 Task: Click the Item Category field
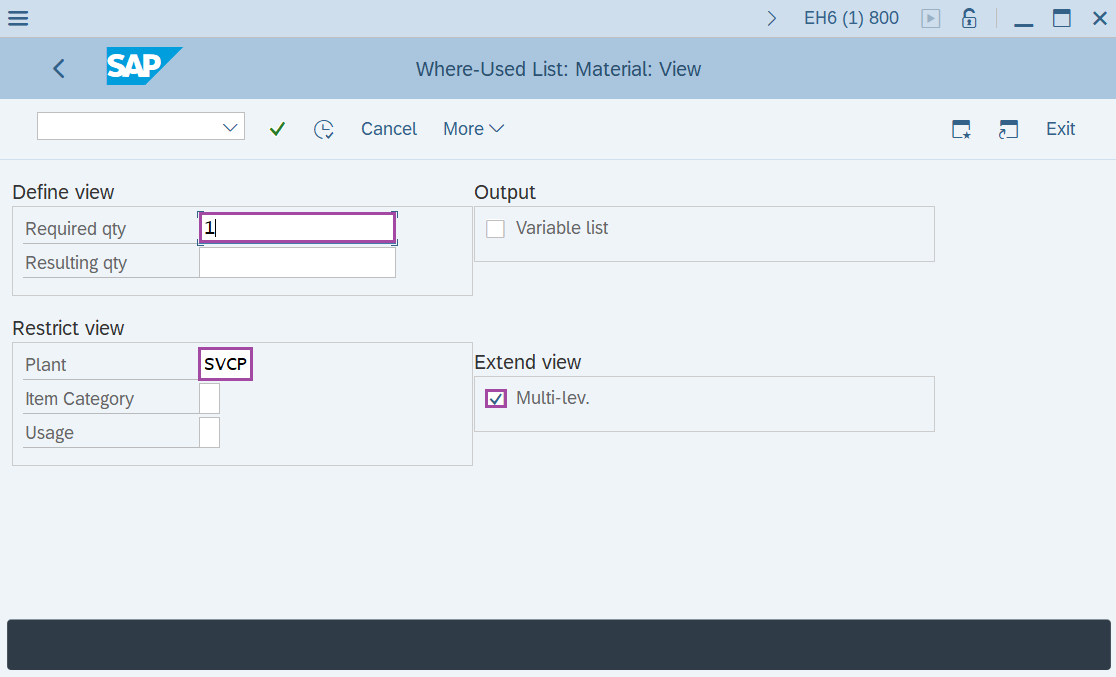tap(208, 398)
